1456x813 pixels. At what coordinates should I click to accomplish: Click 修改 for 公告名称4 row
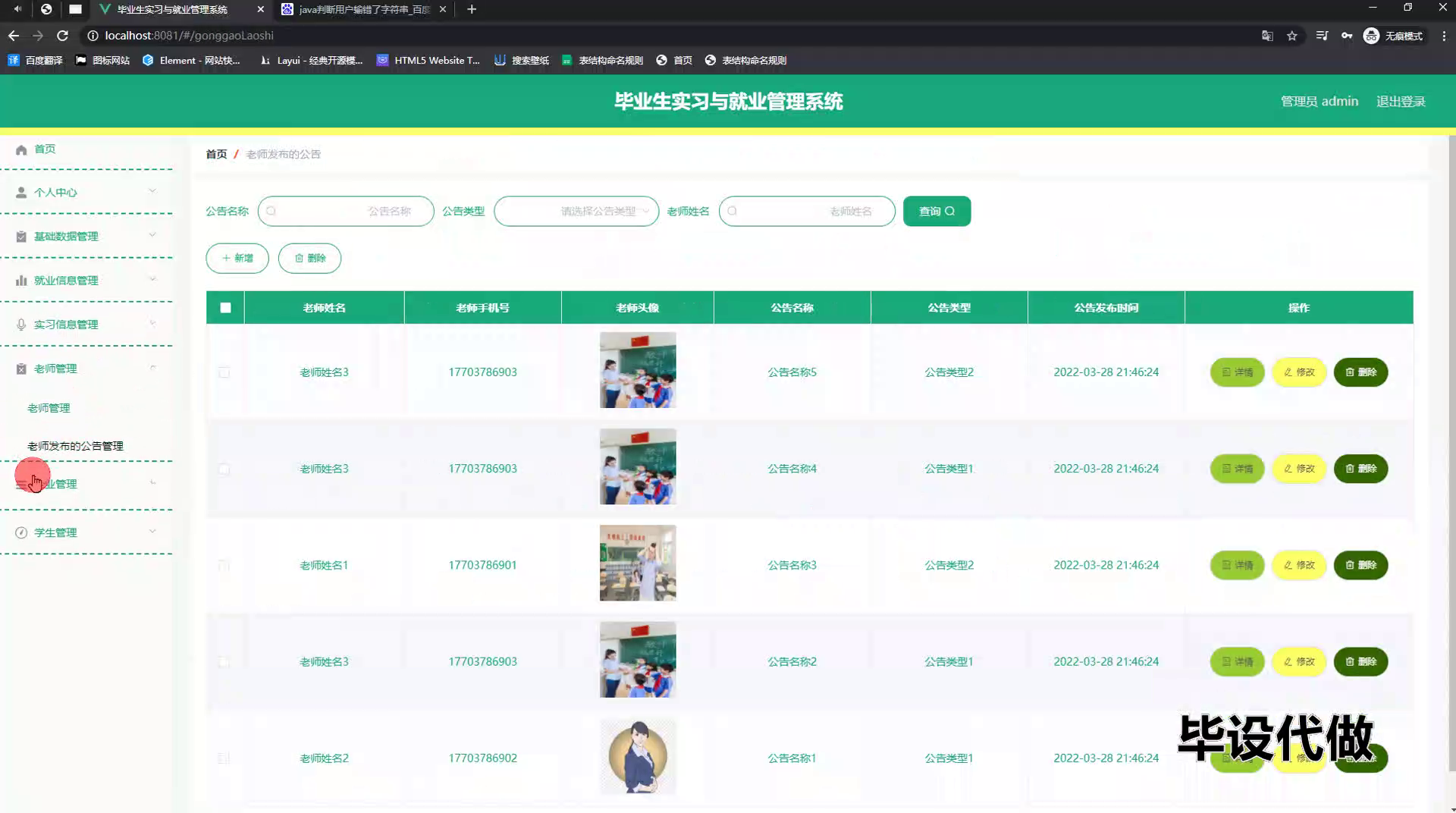tap(1299, 469)
